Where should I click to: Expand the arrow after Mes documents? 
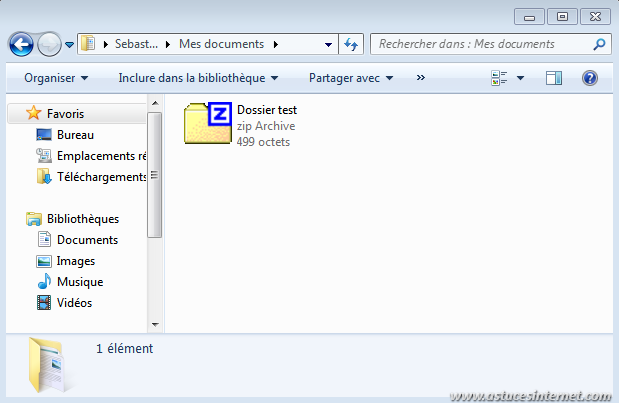(x=276, y=44)
